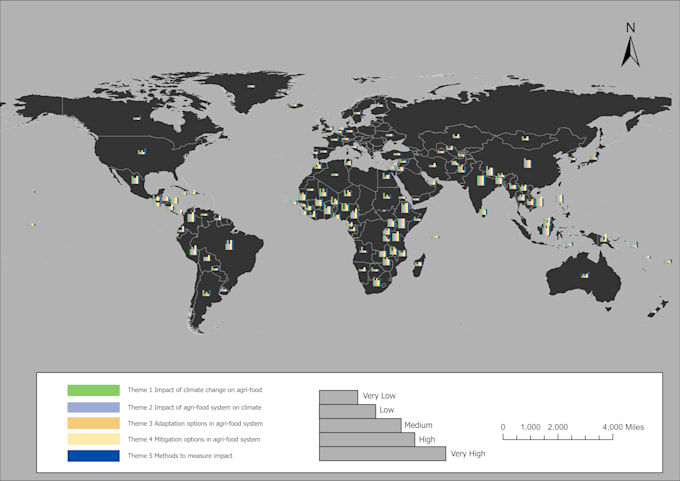Click the '0' scale bar label
The image size is (680, 481).
point(503,427)
